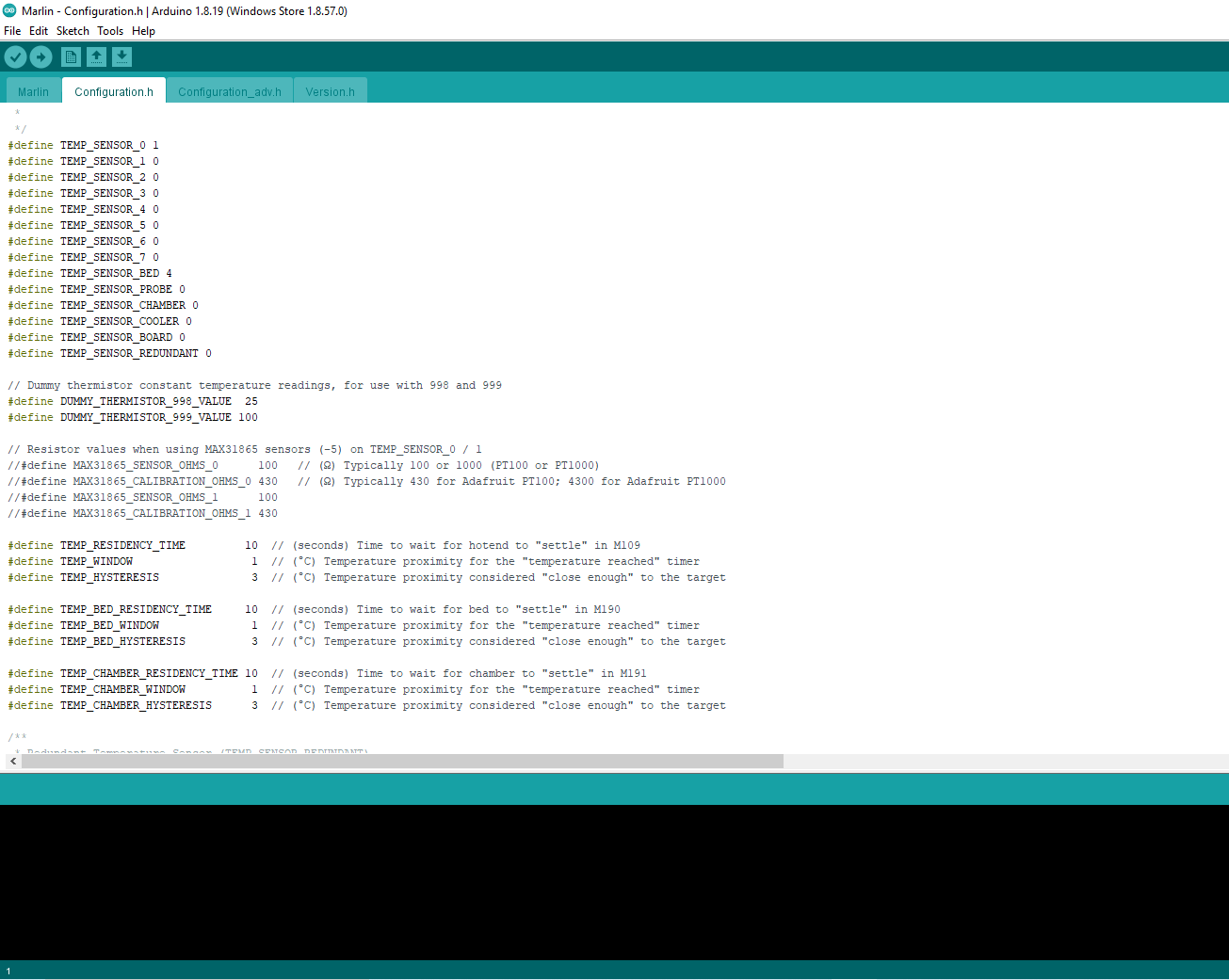Click the horizontal scrollbar left arrow
Image resolution: width=1229 pixels, height=980 pixels.
(x=13, y=761)
